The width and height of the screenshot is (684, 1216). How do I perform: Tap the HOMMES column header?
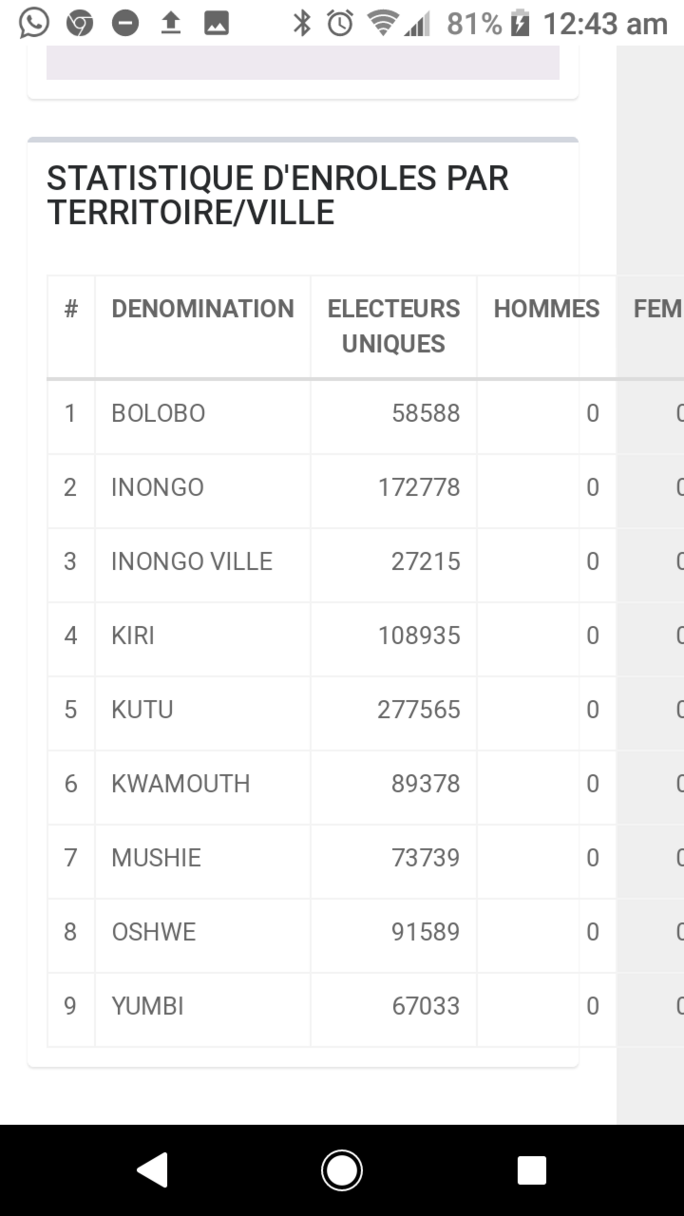[x=547, y=309]
